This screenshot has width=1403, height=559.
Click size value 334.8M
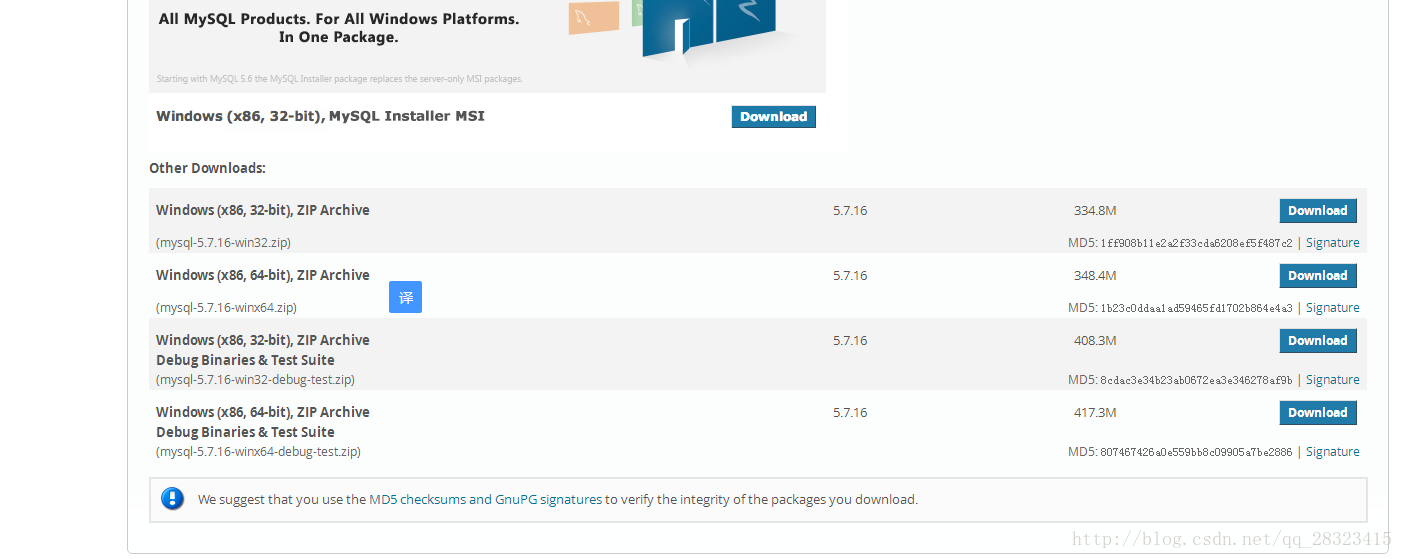tap(1095, 211)
